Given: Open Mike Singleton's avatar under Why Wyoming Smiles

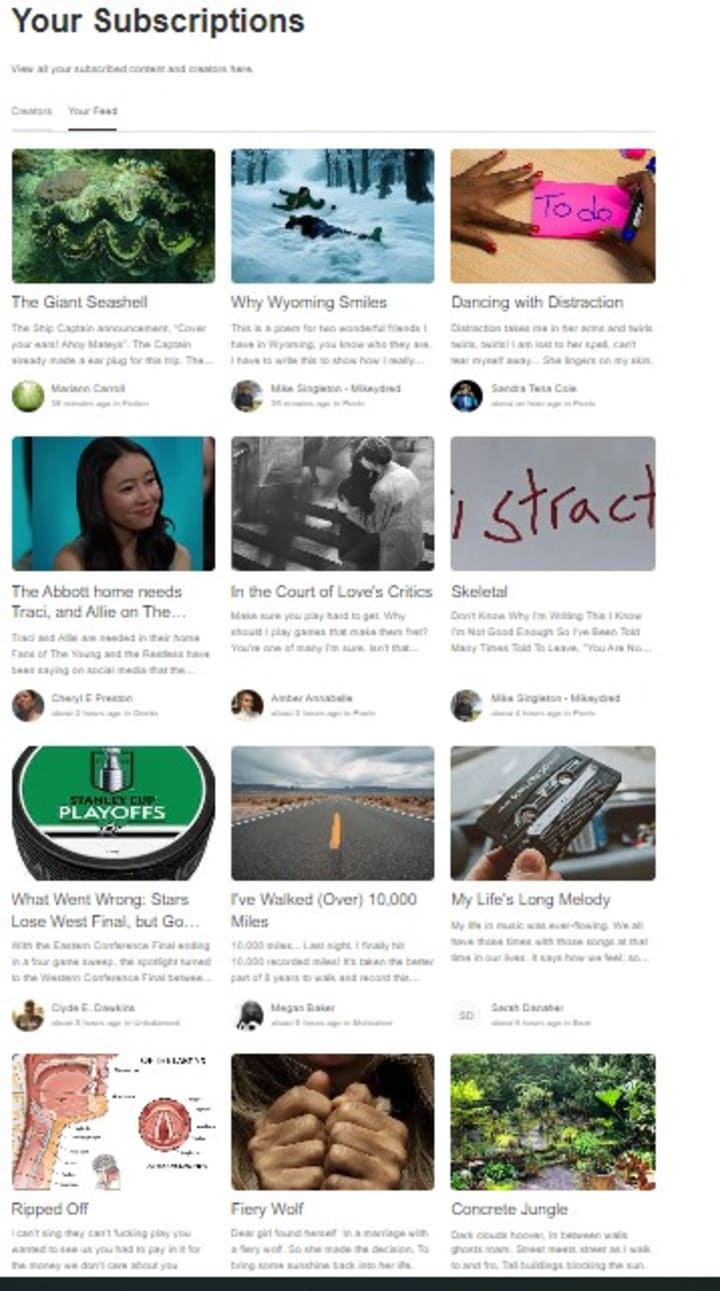Looking at the screenshot, I should pos(247,396).
